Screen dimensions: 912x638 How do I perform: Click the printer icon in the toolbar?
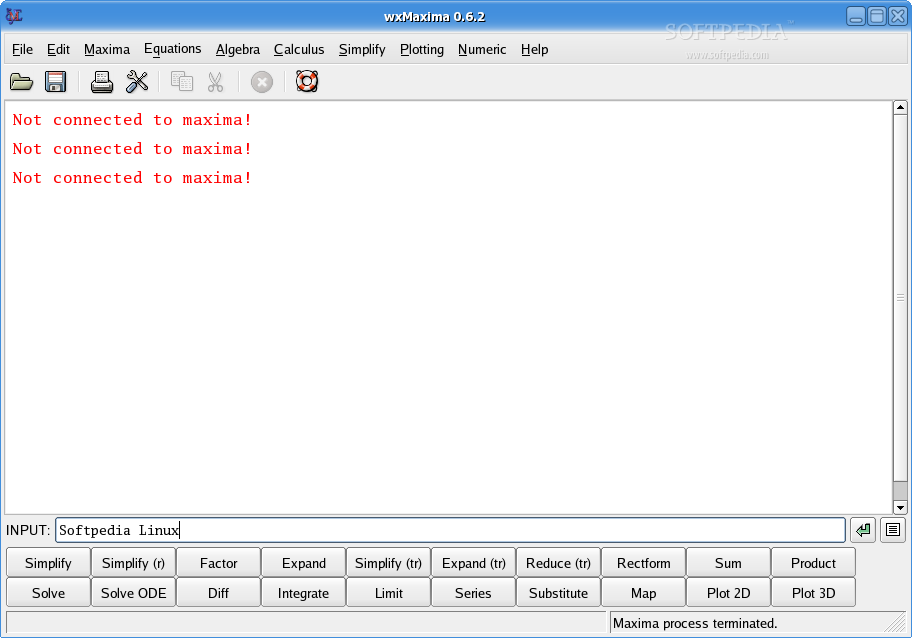(x=102, y=82)
